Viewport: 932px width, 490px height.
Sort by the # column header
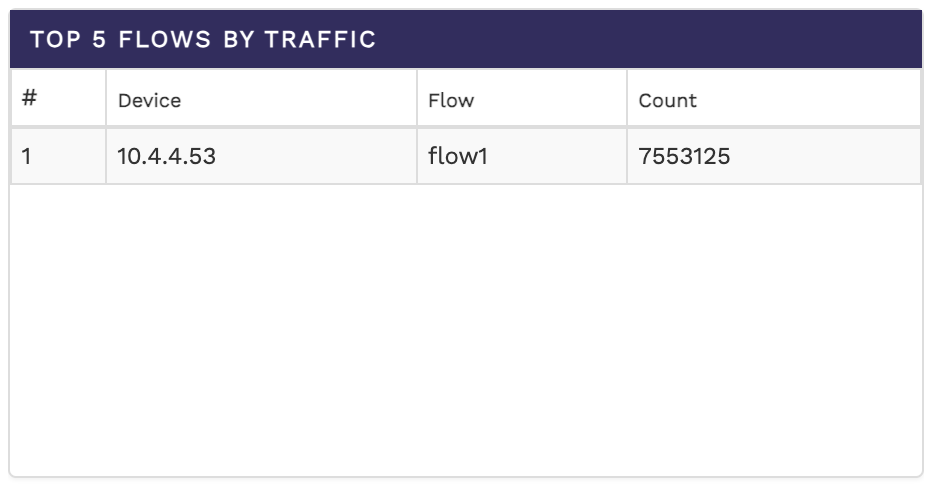(x=30, y=99)
